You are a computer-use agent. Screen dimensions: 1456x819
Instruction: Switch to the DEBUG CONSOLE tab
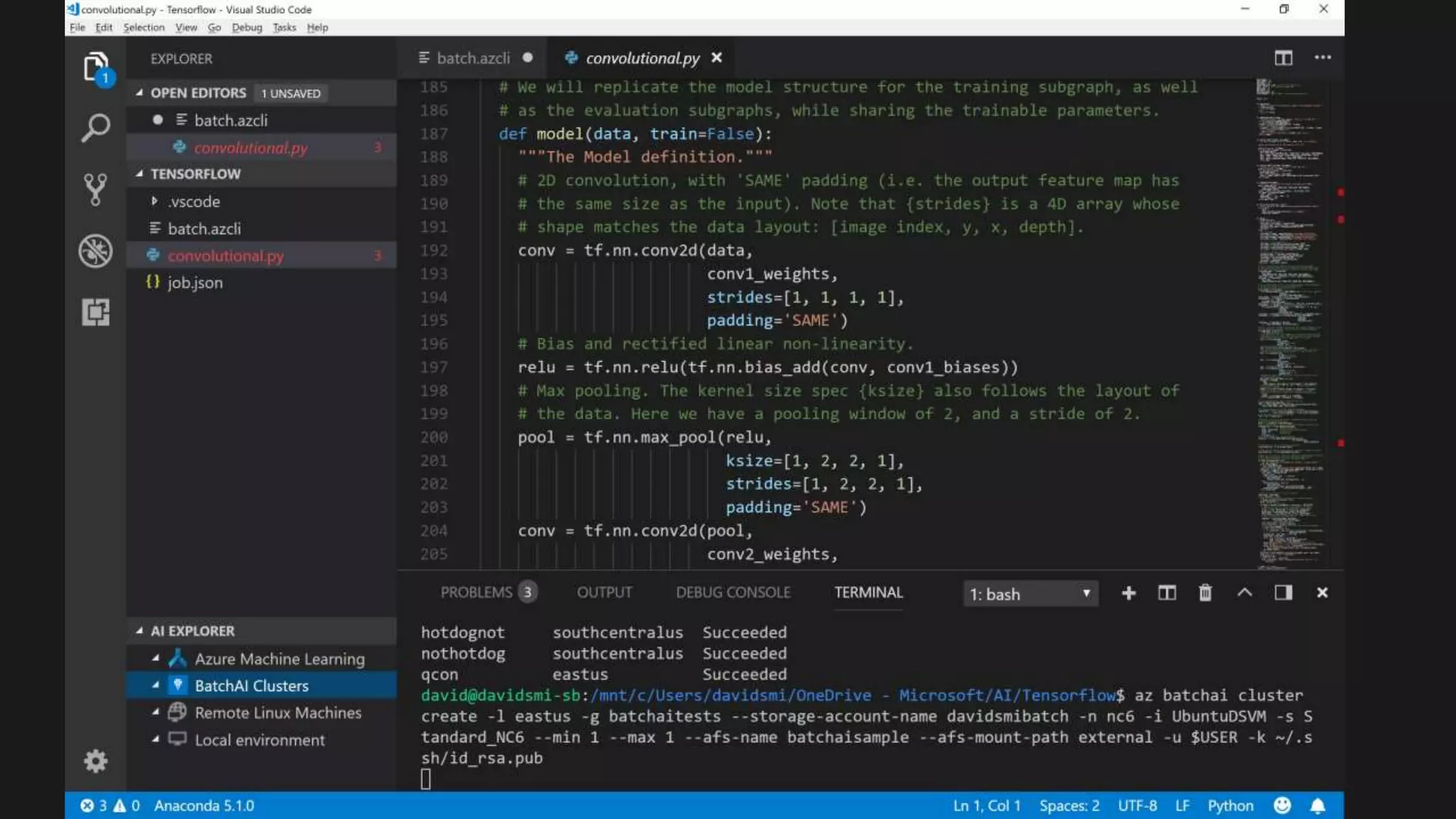[733, 592]
